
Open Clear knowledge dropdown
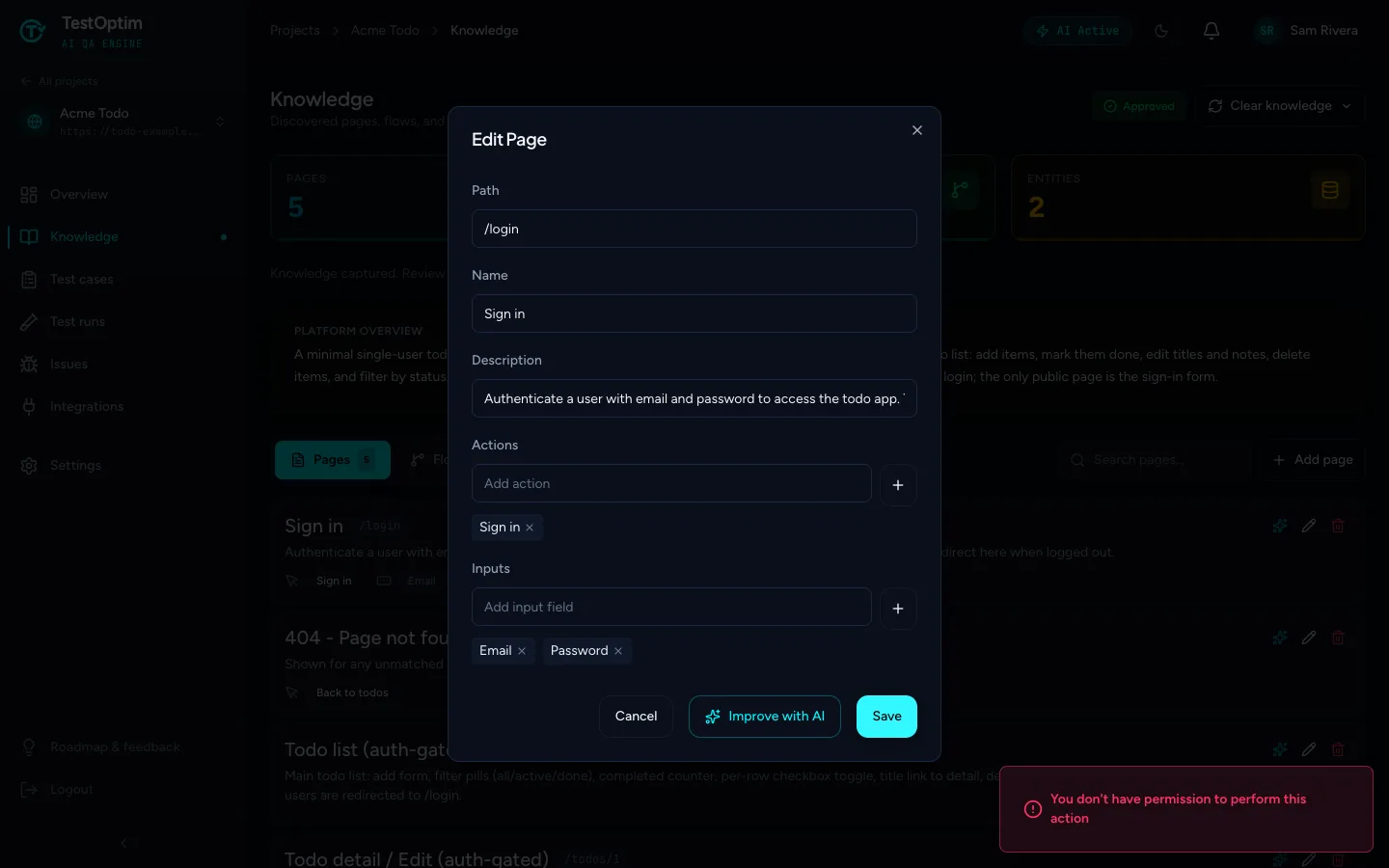click(1280, 106)
